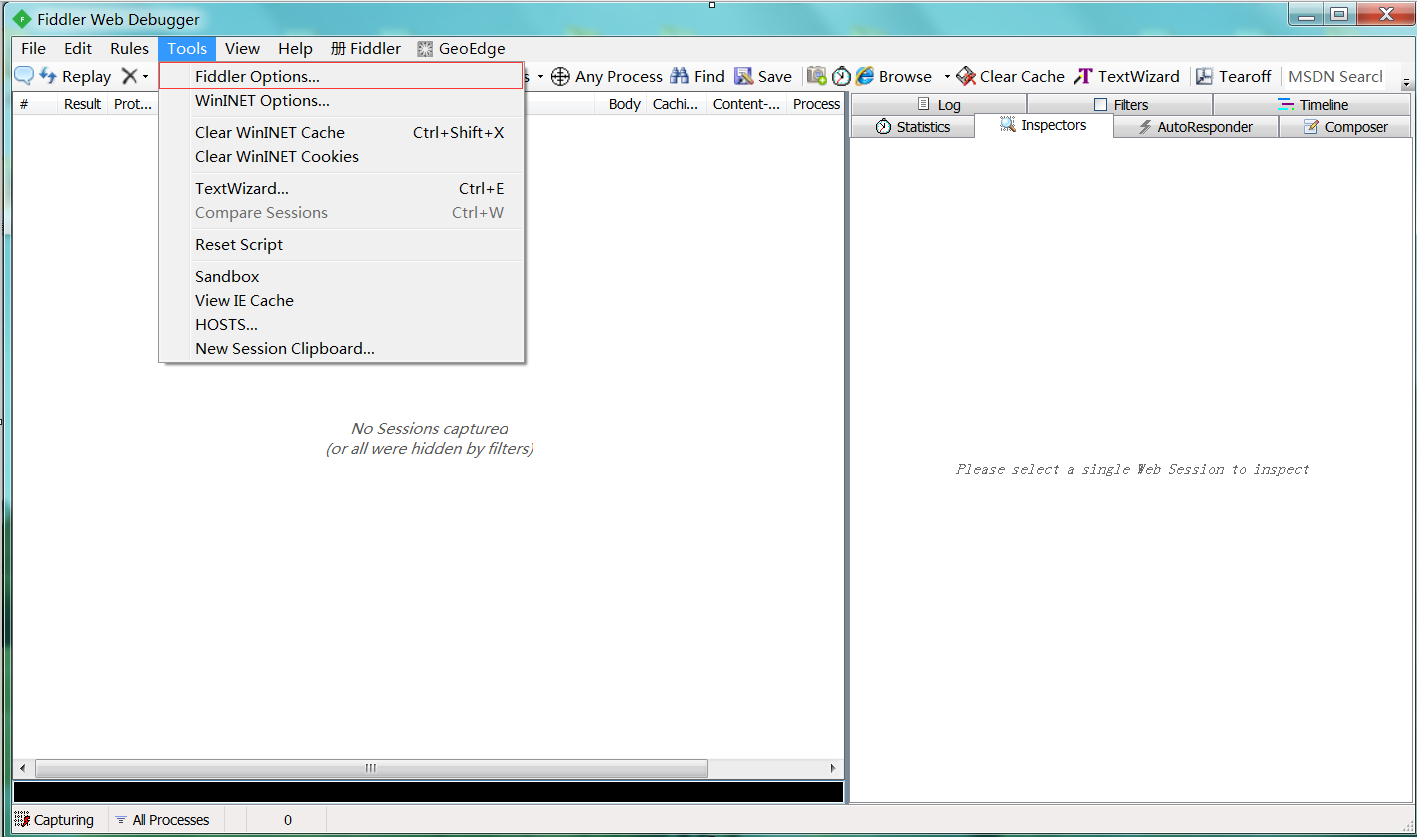Open the View menu
This screenshot has width=1417, height=837.
click(242, 48)
